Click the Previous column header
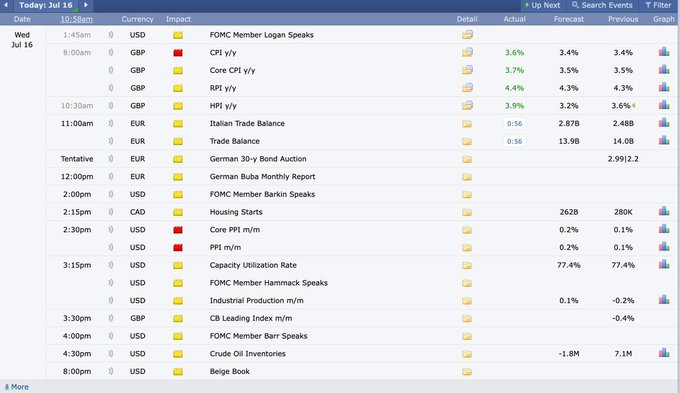The image size is (680, 393). [623, 19]
